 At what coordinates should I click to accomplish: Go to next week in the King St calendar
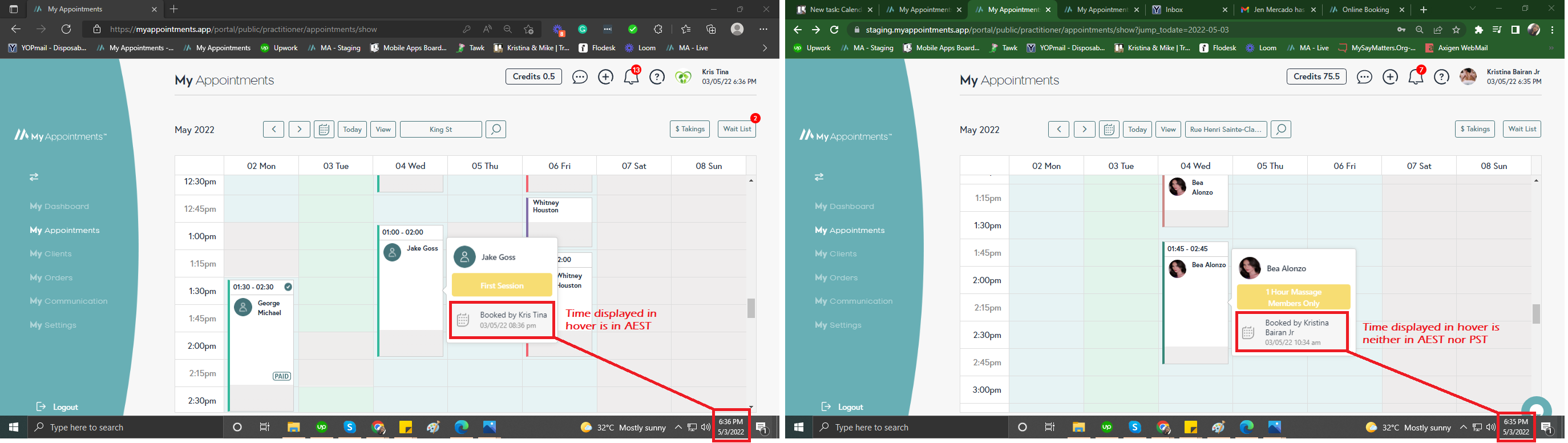[299, 129]
